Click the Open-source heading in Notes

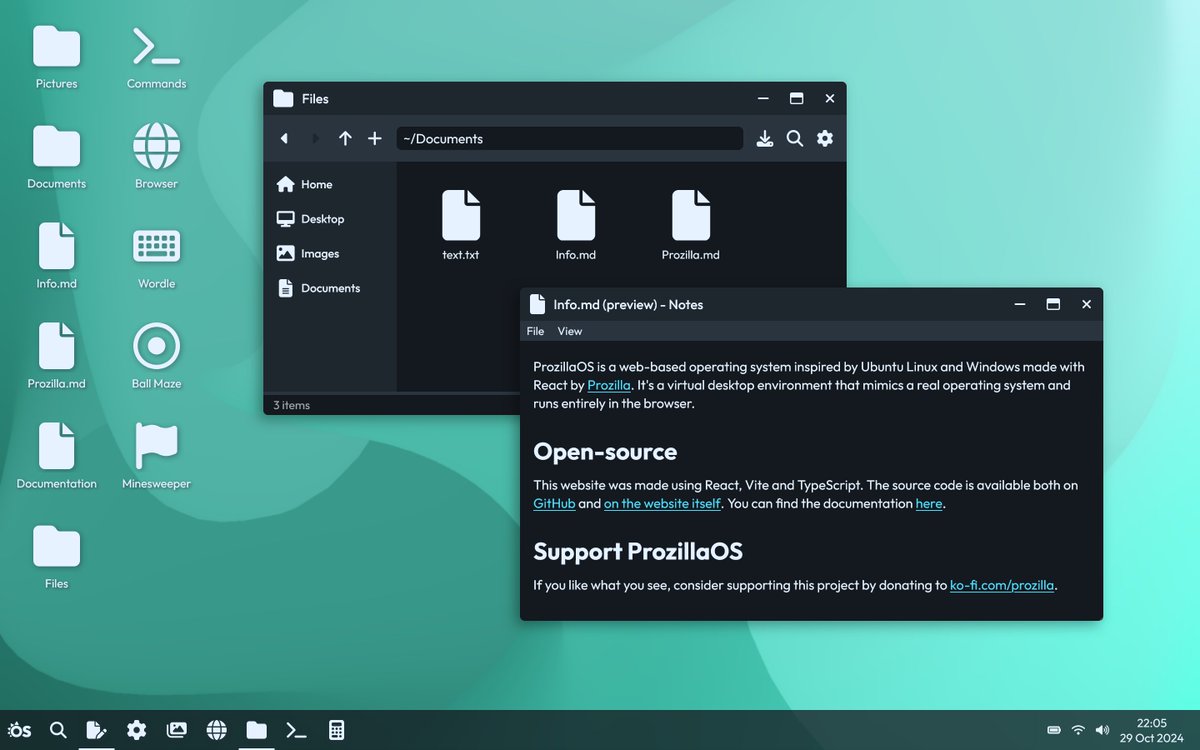pyautogui.click(x=605, y=451)
